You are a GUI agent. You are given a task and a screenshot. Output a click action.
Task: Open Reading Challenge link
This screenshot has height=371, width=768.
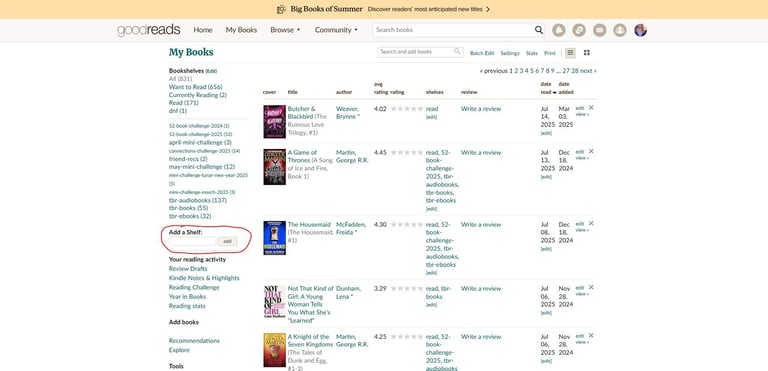pos(194,287)
